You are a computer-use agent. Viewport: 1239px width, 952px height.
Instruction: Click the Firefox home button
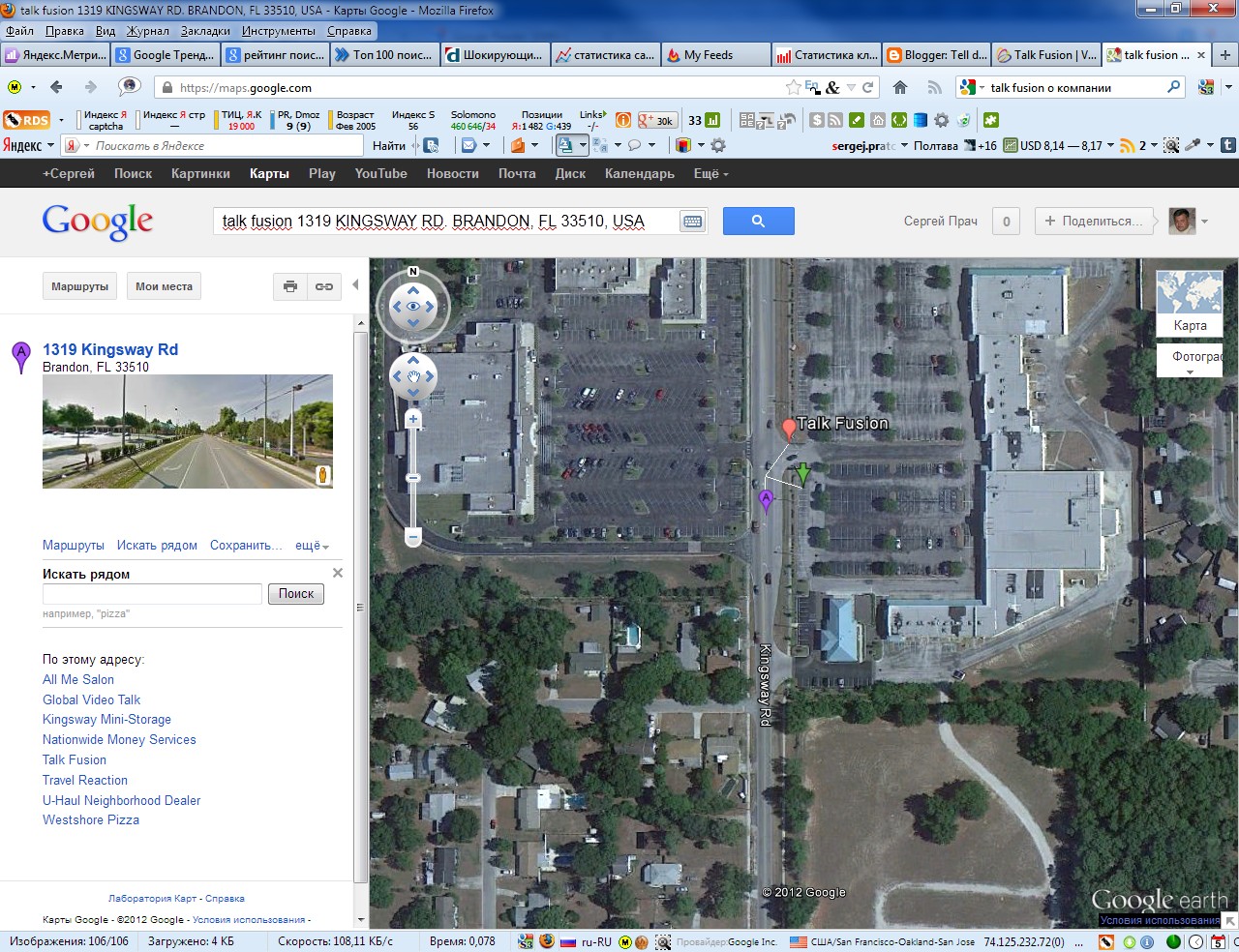click(900, 87)
